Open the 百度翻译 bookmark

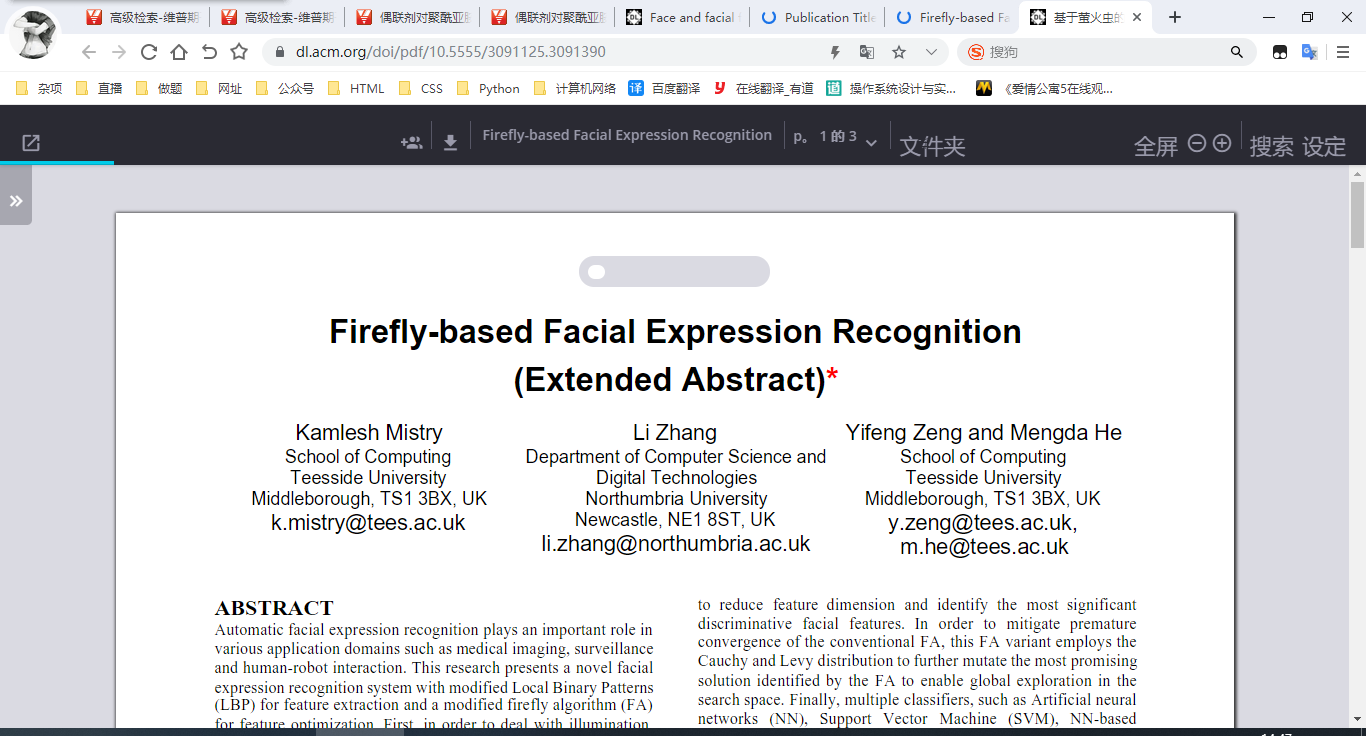click(665, 88)
